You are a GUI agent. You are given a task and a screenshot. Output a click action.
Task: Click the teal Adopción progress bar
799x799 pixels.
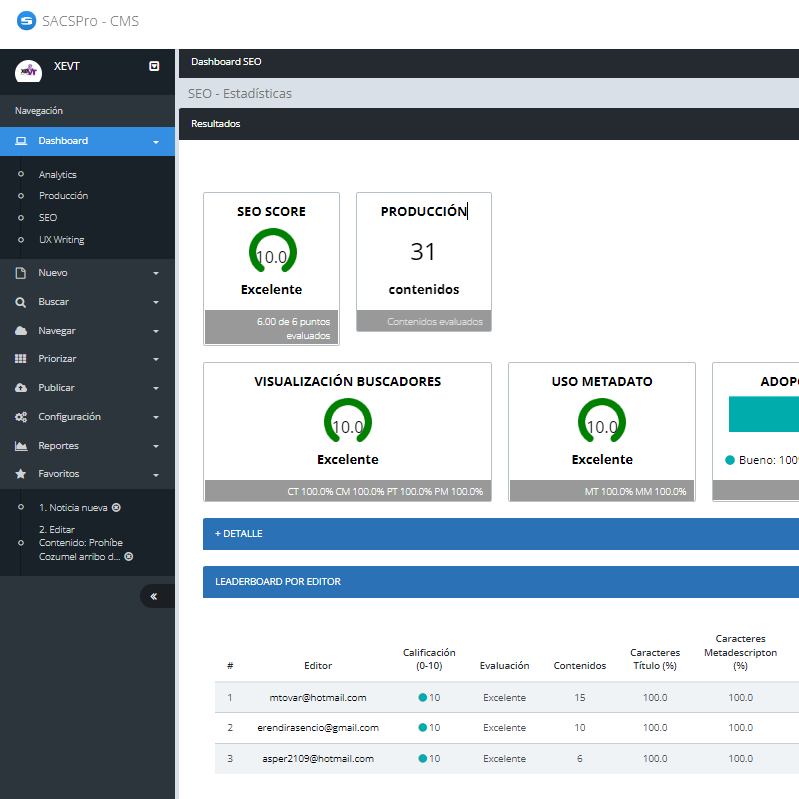pos(765,414)
